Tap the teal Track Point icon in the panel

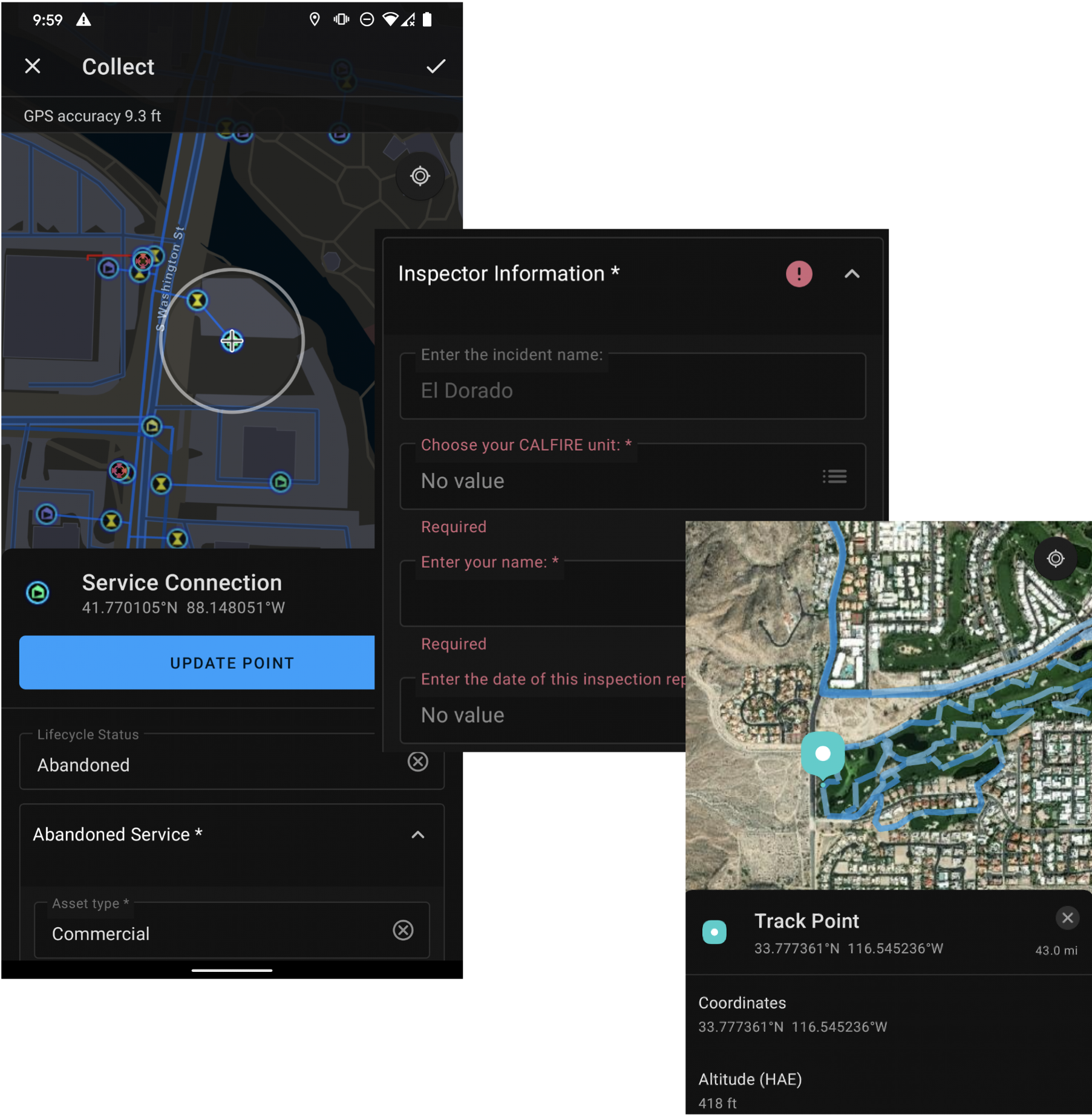714,932
